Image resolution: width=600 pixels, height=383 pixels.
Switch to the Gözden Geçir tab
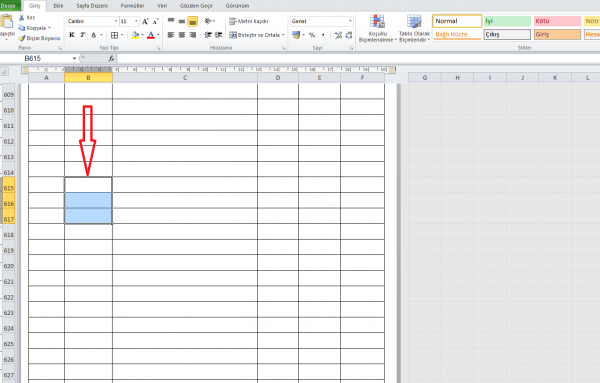[196, 6]
